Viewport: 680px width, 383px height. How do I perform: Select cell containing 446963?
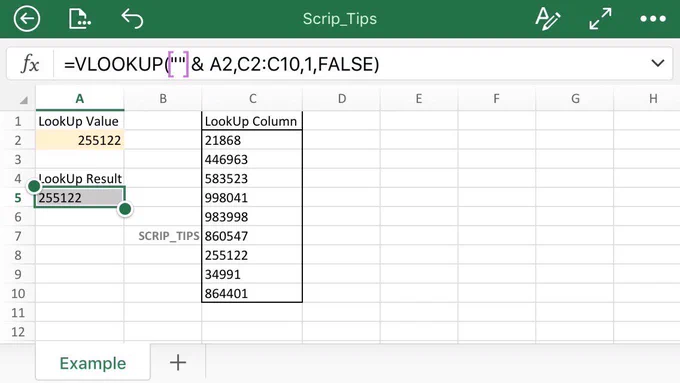(x=252, y=159)
